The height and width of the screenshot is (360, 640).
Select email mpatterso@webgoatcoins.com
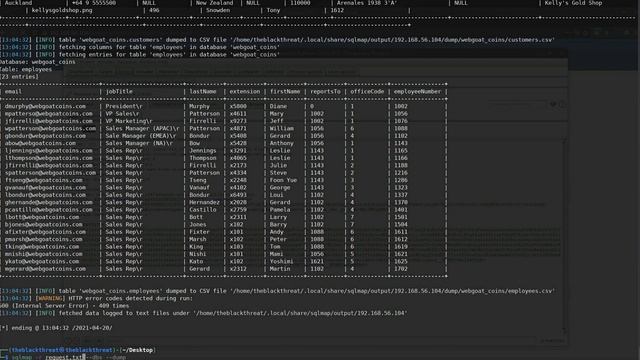49,113
